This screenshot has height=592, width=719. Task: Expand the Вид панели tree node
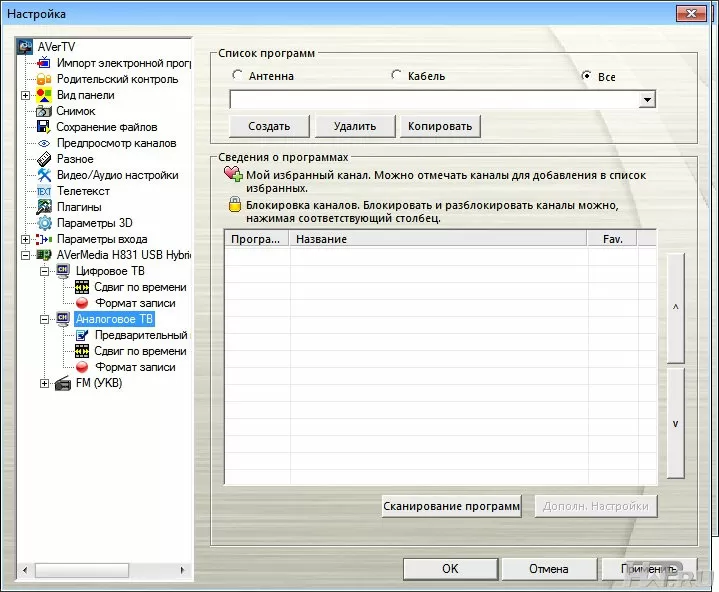pos(26,95)
